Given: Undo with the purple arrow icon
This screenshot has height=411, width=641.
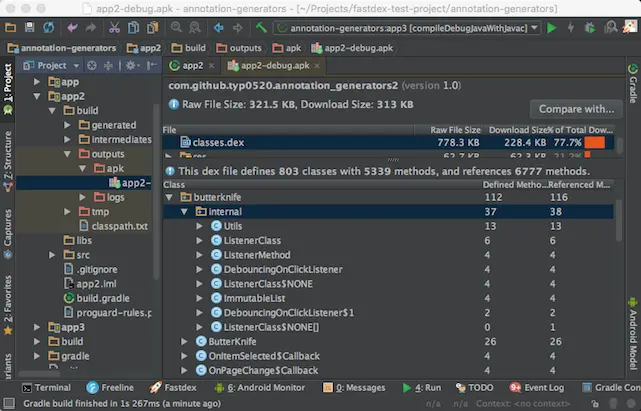Looking at the screenshot, I should click(x=72, y=28).
